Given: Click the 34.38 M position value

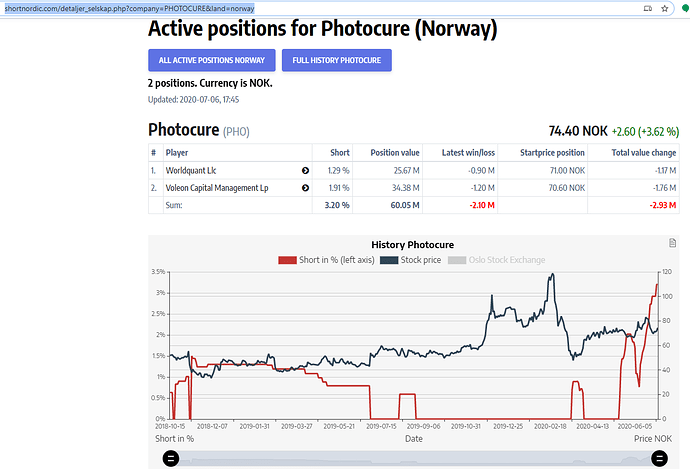Looking at the screenshot, I should tap(406, 188).
